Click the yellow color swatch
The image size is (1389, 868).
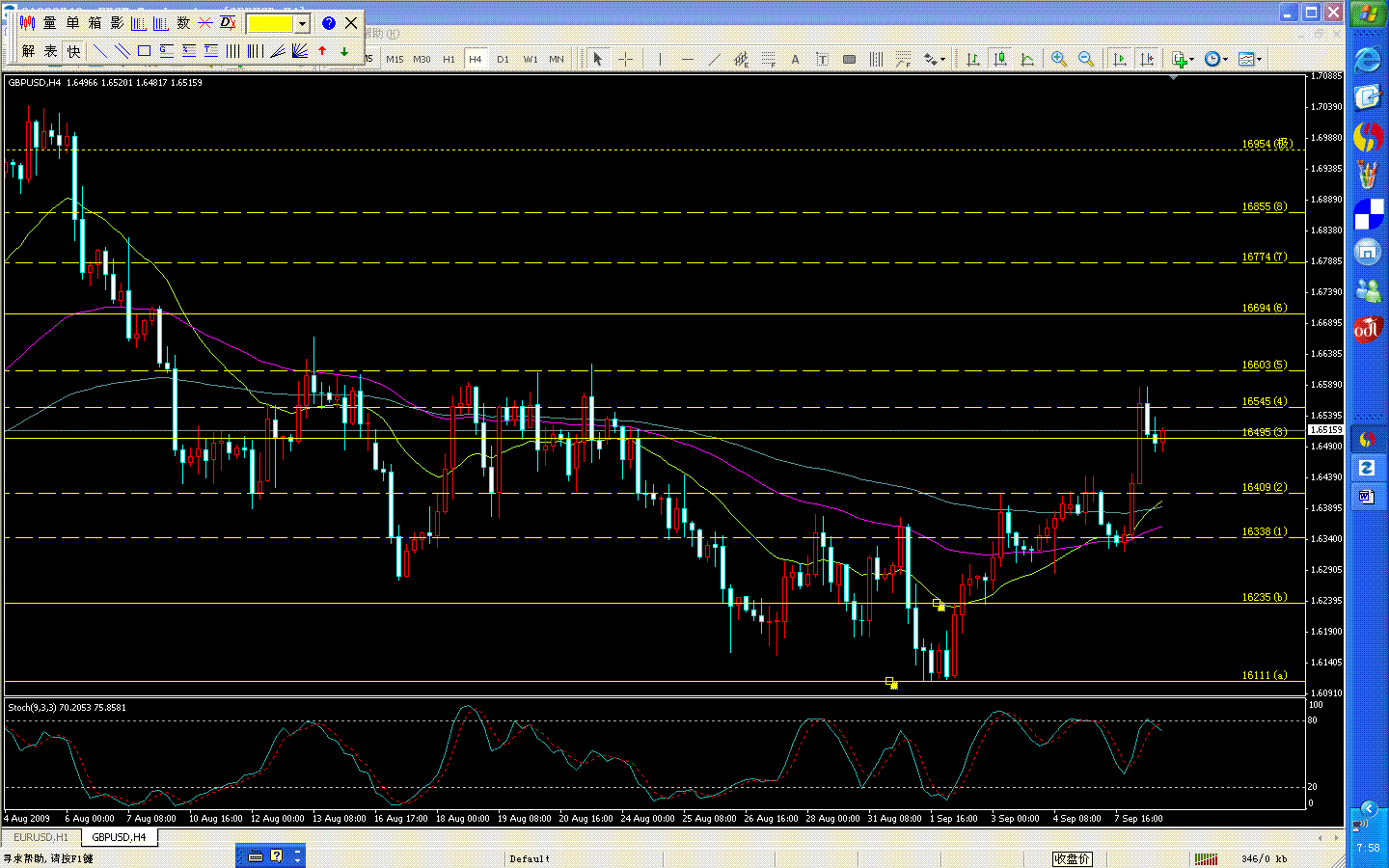(270, 23)
